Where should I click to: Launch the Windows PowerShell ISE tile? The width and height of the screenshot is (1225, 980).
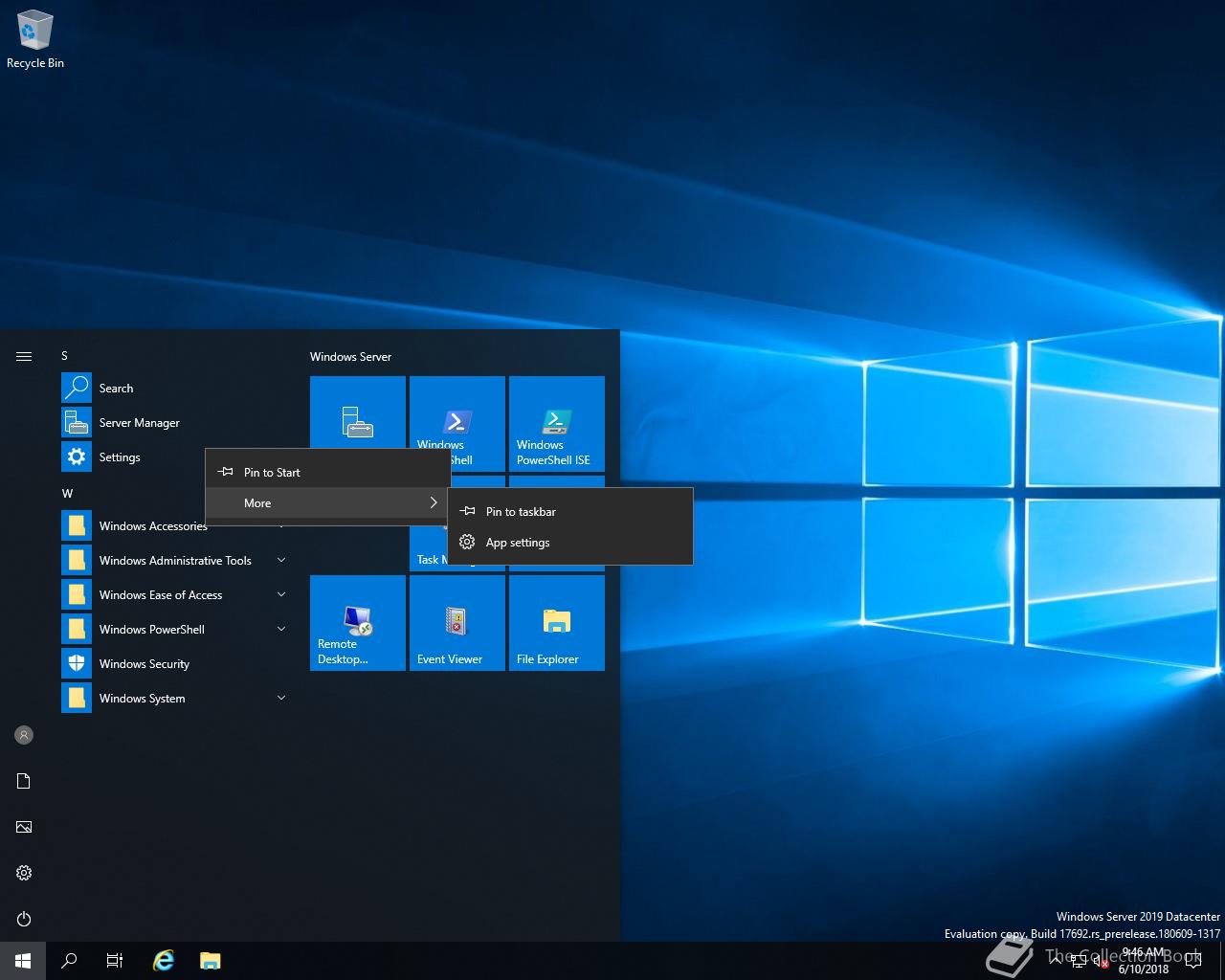click(x=557, y=424)
